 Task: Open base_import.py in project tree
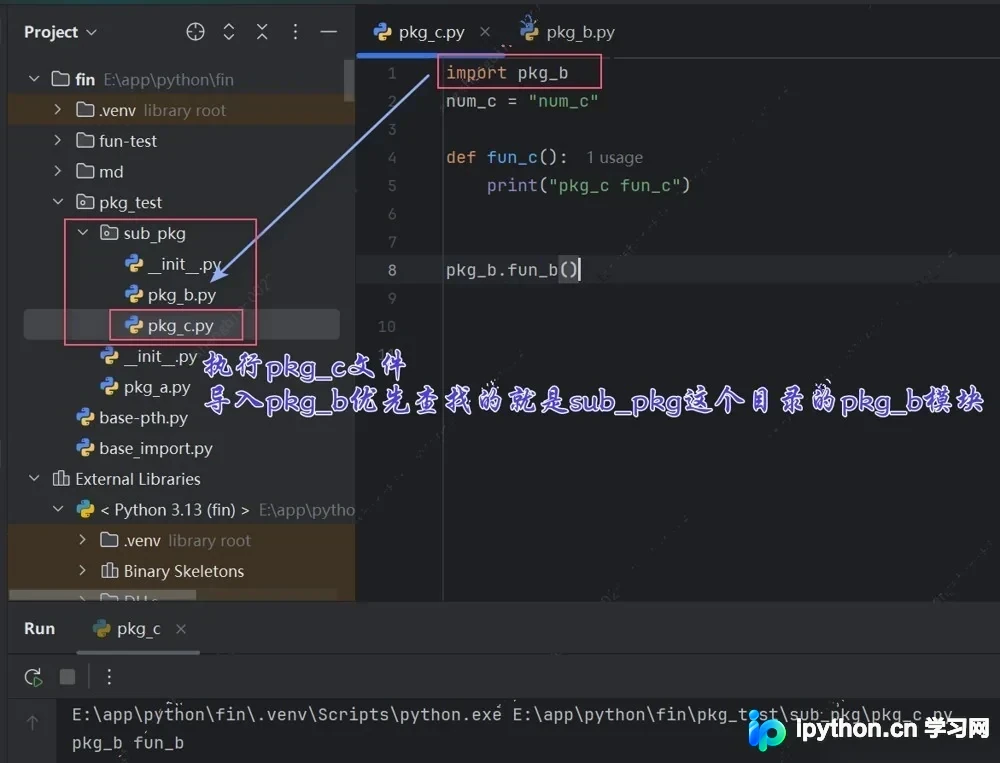coord(155,448)
